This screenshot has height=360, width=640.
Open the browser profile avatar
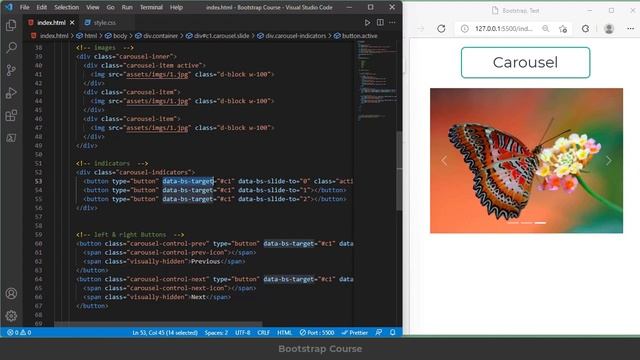click(x=609, y=29)
